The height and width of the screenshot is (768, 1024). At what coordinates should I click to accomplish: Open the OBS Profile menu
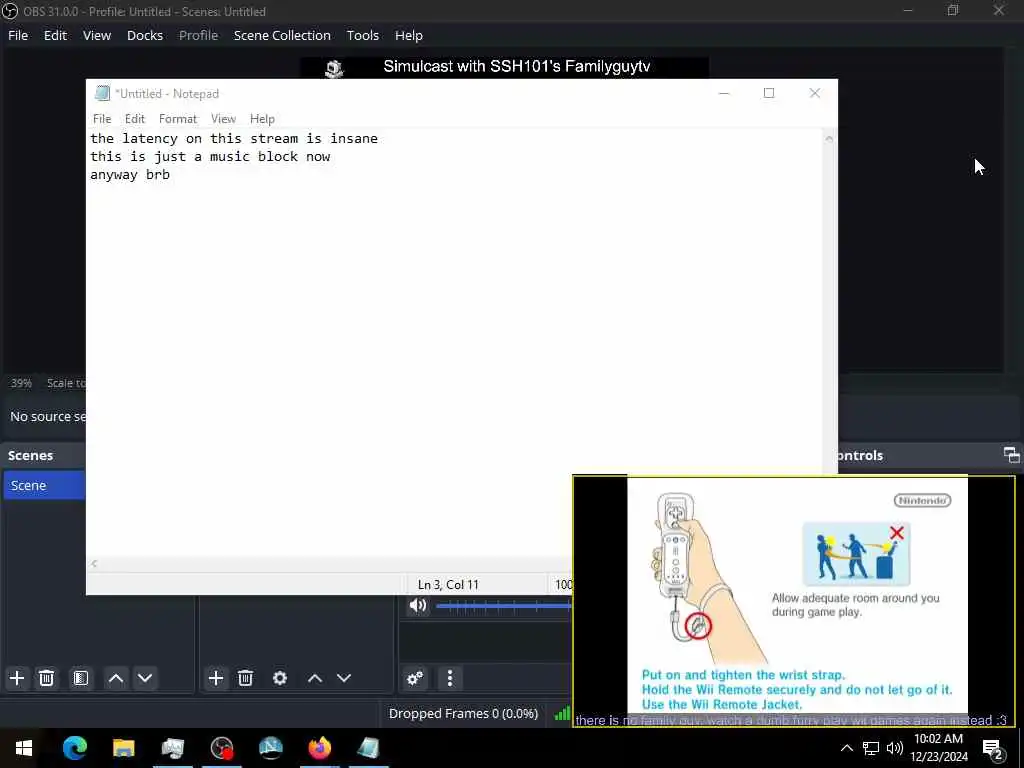199,35
